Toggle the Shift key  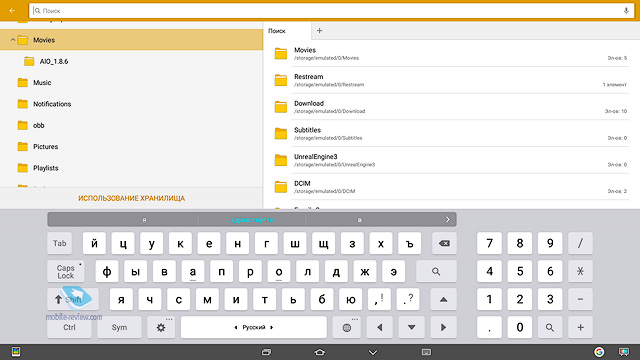(x=73, y=299)
